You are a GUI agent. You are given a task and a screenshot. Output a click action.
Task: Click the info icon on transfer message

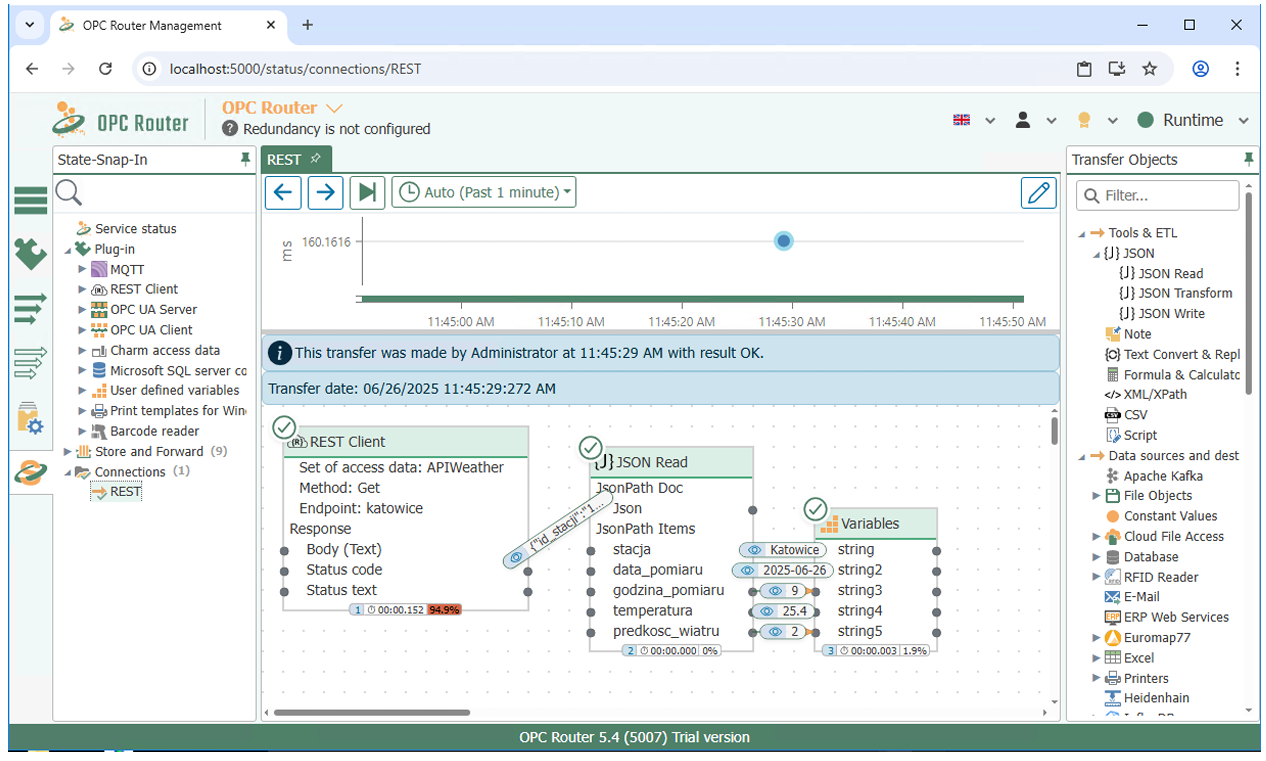[281, 353]
